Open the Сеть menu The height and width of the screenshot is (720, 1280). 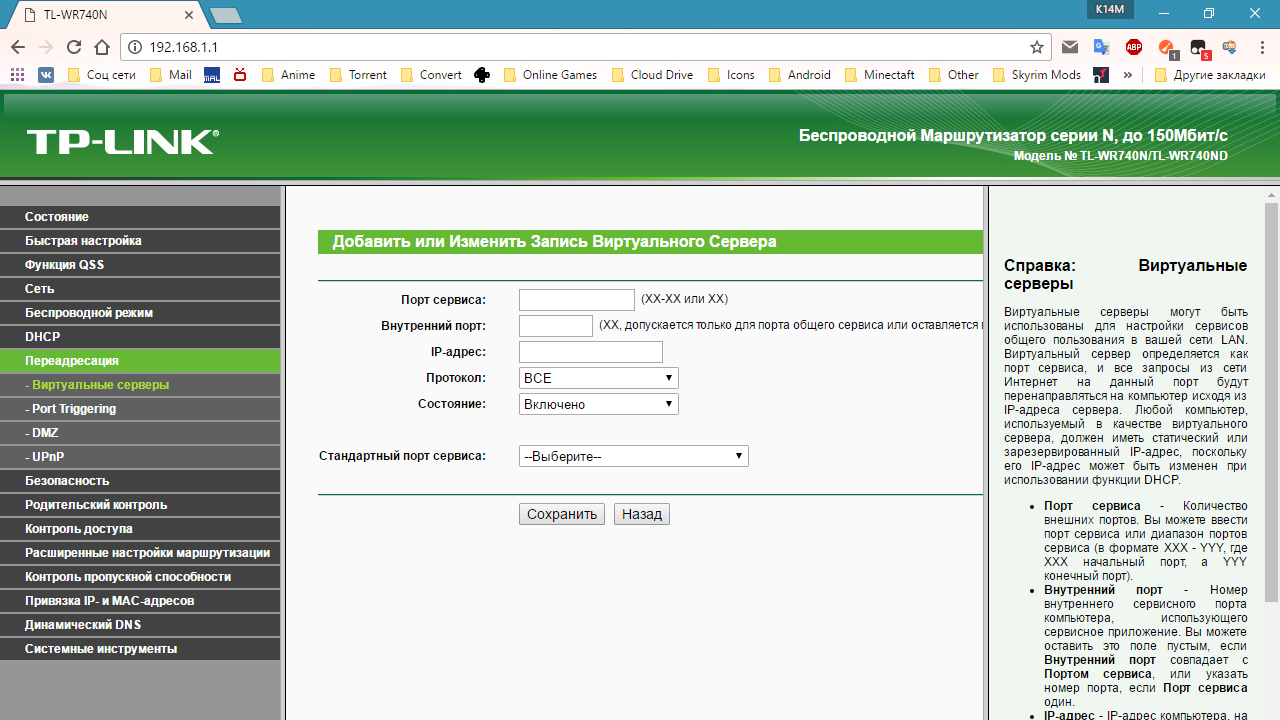[x=140, y=289]
